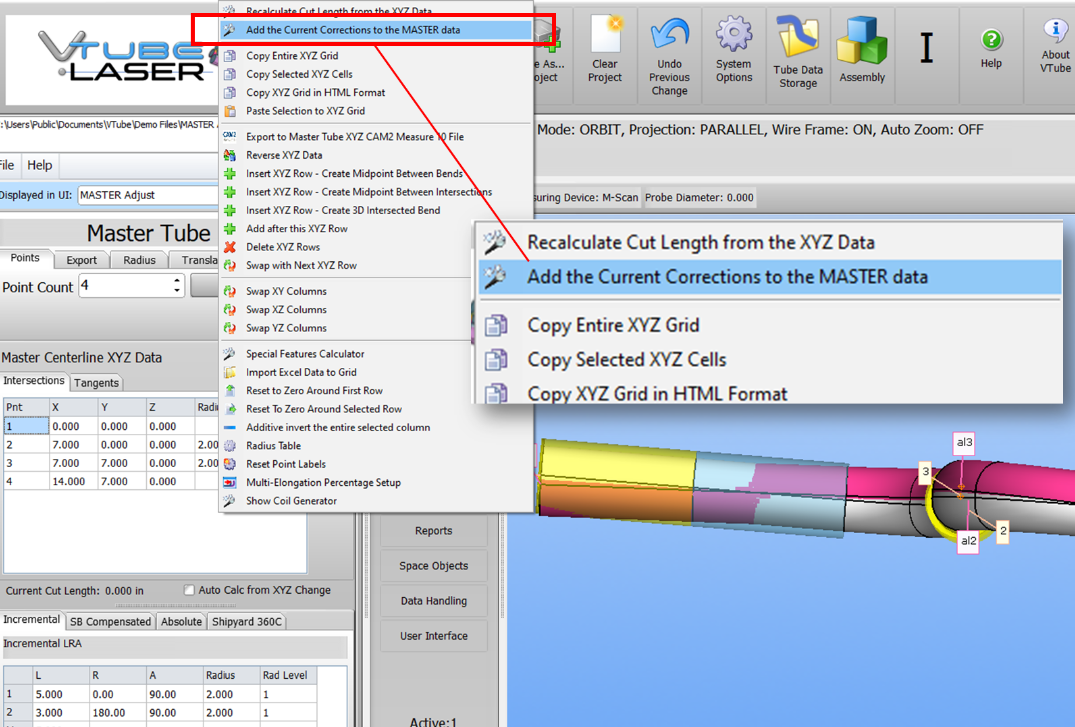Viewport: 1075px width, 727px height.
Task: Enable Auto Calc from XYZ Change checkbox
Action: 189,590
